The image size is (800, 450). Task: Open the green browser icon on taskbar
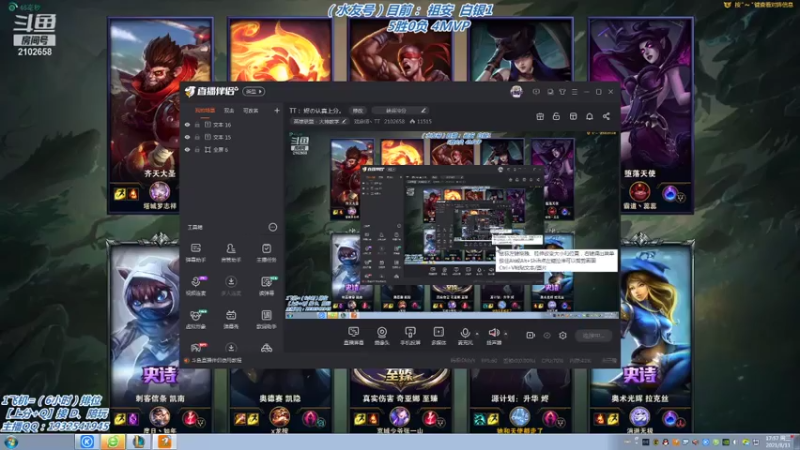[x=113, y=442]
